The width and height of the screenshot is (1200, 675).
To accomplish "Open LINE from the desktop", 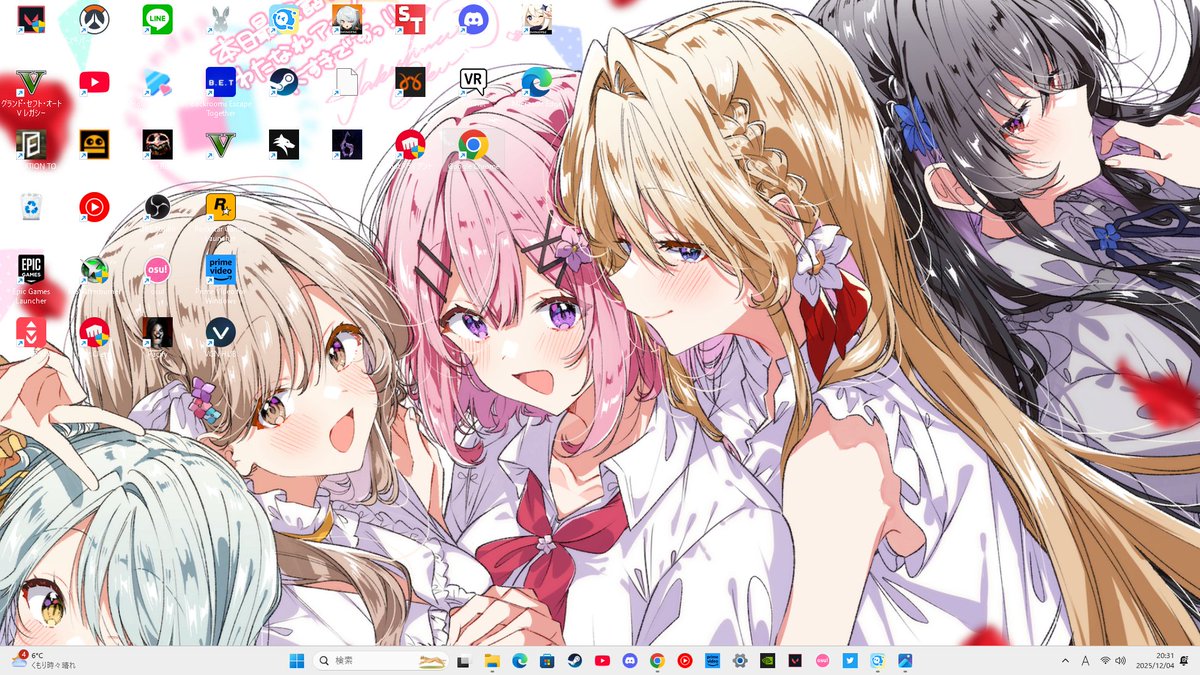I will pos(157,18).
